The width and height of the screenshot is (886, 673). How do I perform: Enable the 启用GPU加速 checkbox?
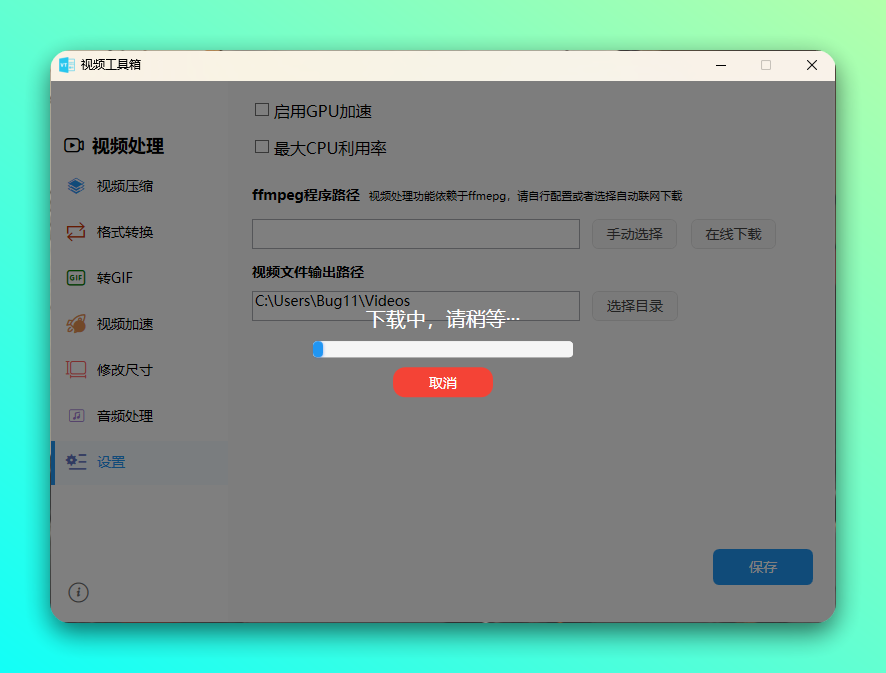click(262, 110)
